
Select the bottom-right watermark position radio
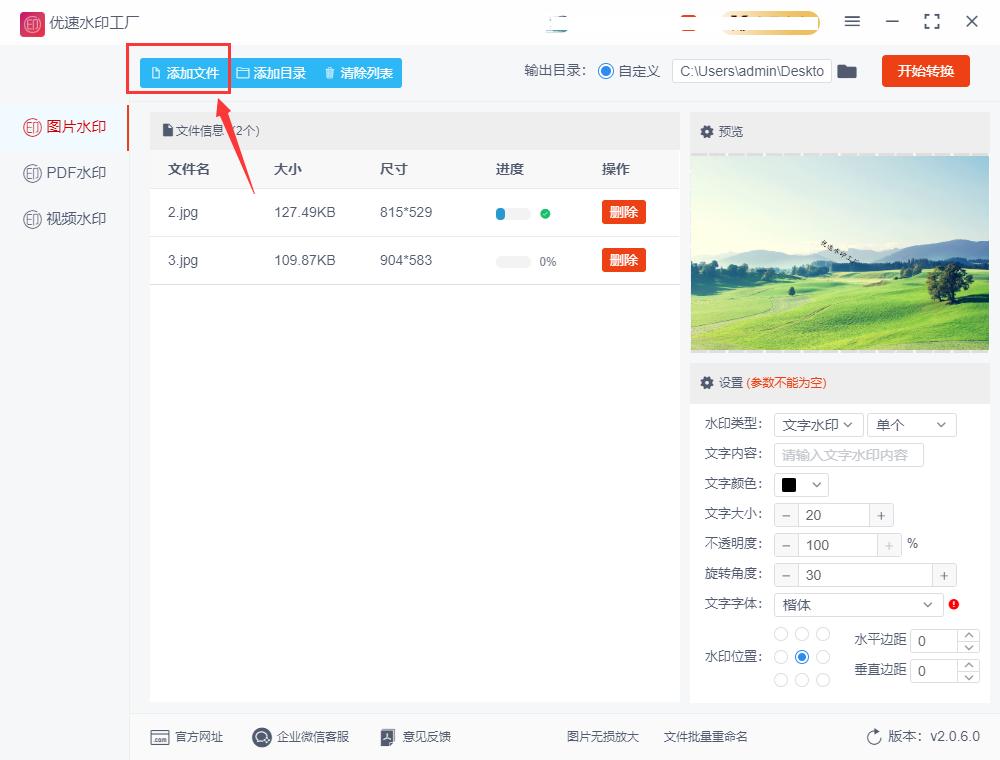823,679
